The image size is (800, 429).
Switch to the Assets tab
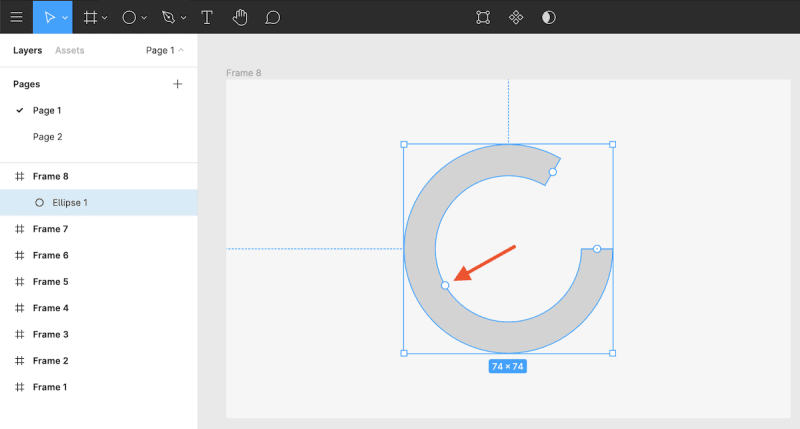[x=69, y=51]
